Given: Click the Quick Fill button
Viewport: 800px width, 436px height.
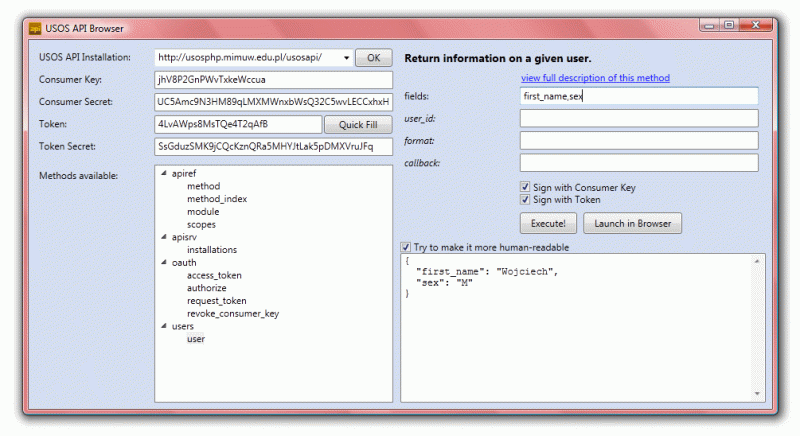Looking at the screenshot, I should point(358,124).
